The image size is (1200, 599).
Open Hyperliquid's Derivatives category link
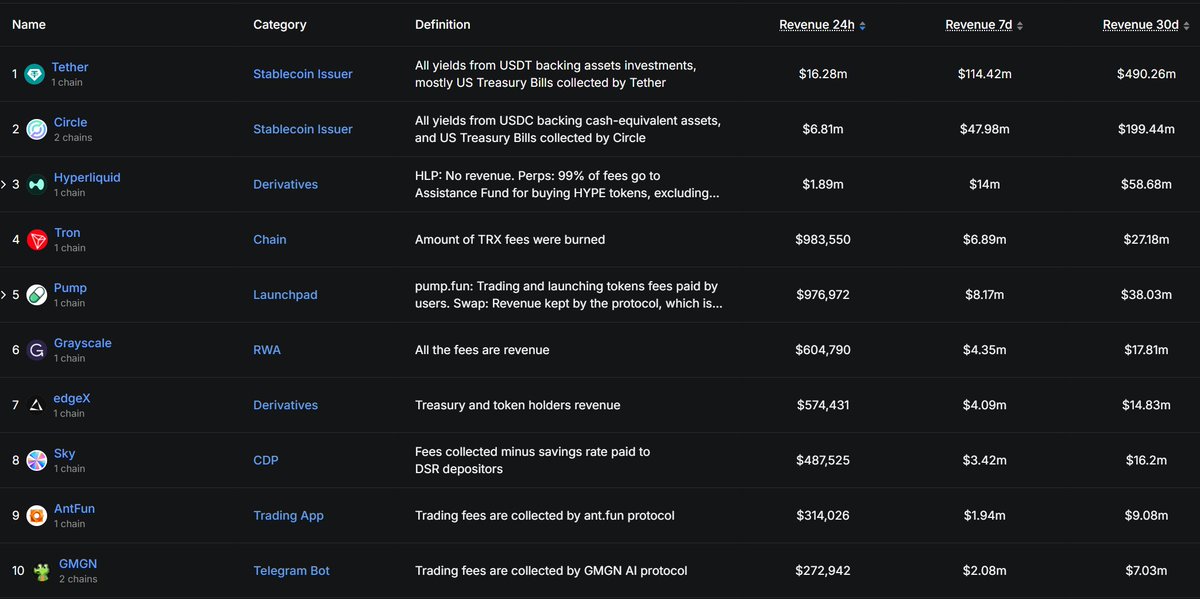pos(286,184)
